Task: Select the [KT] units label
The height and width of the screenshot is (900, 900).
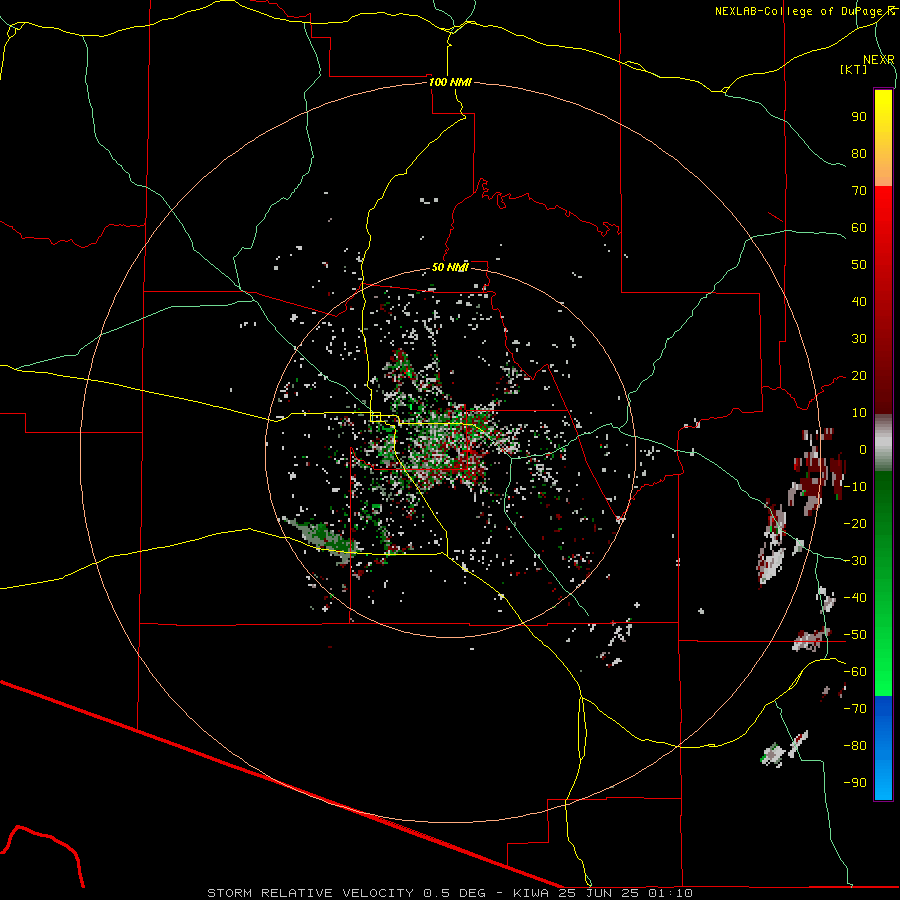Action: (x=854, y=69)
